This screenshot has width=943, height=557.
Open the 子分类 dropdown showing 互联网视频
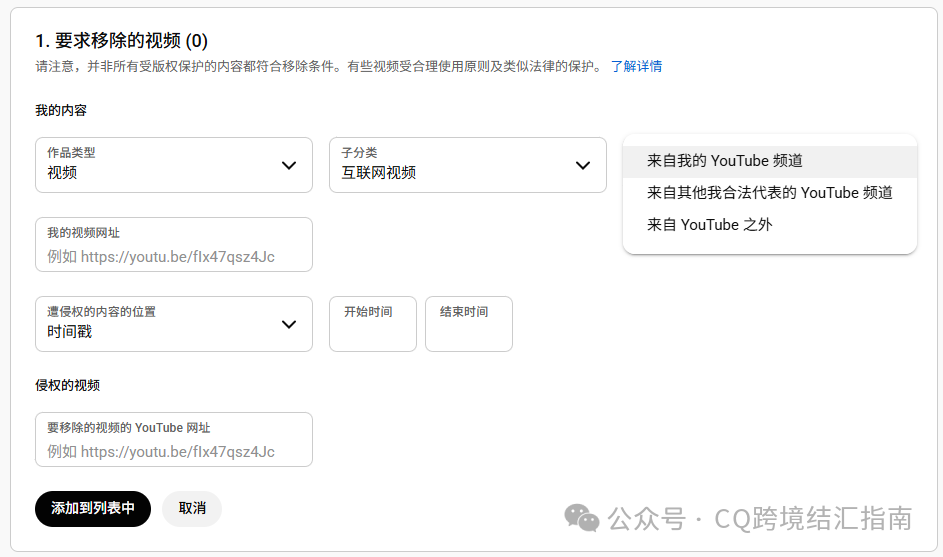[x=468, y=165]
